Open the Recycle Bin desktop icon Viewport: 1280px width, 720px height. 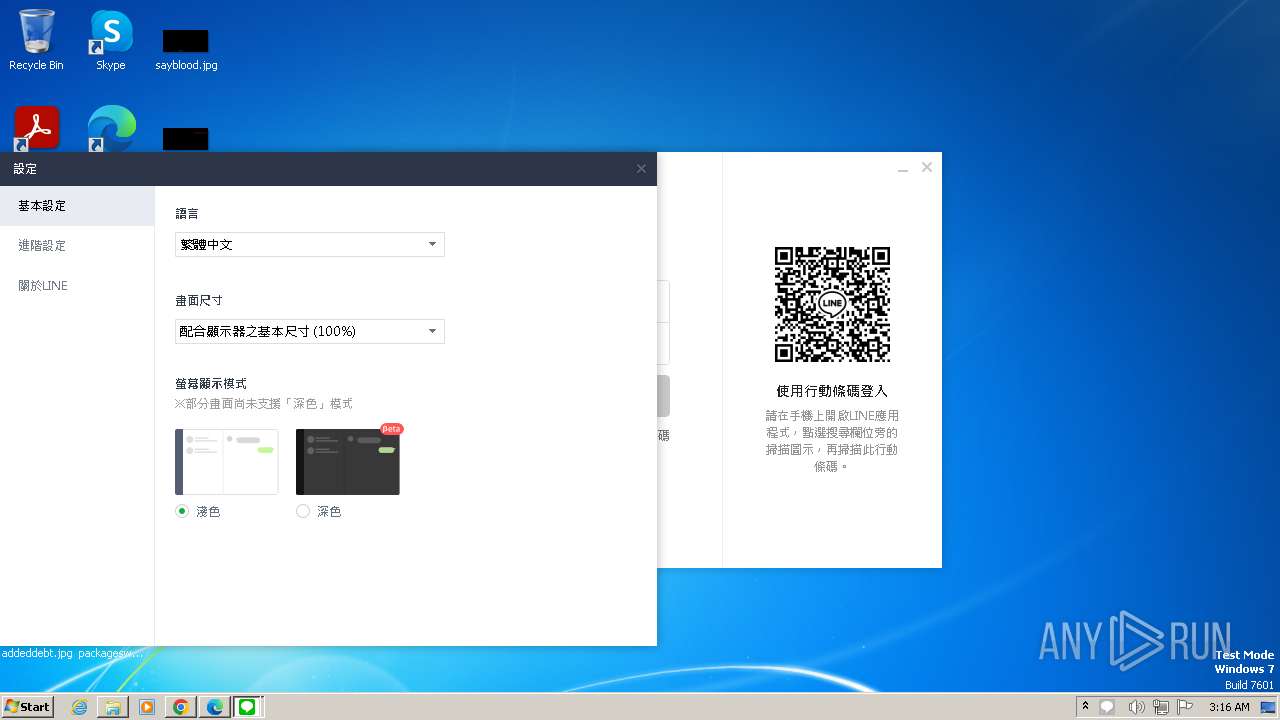(36, 40)
